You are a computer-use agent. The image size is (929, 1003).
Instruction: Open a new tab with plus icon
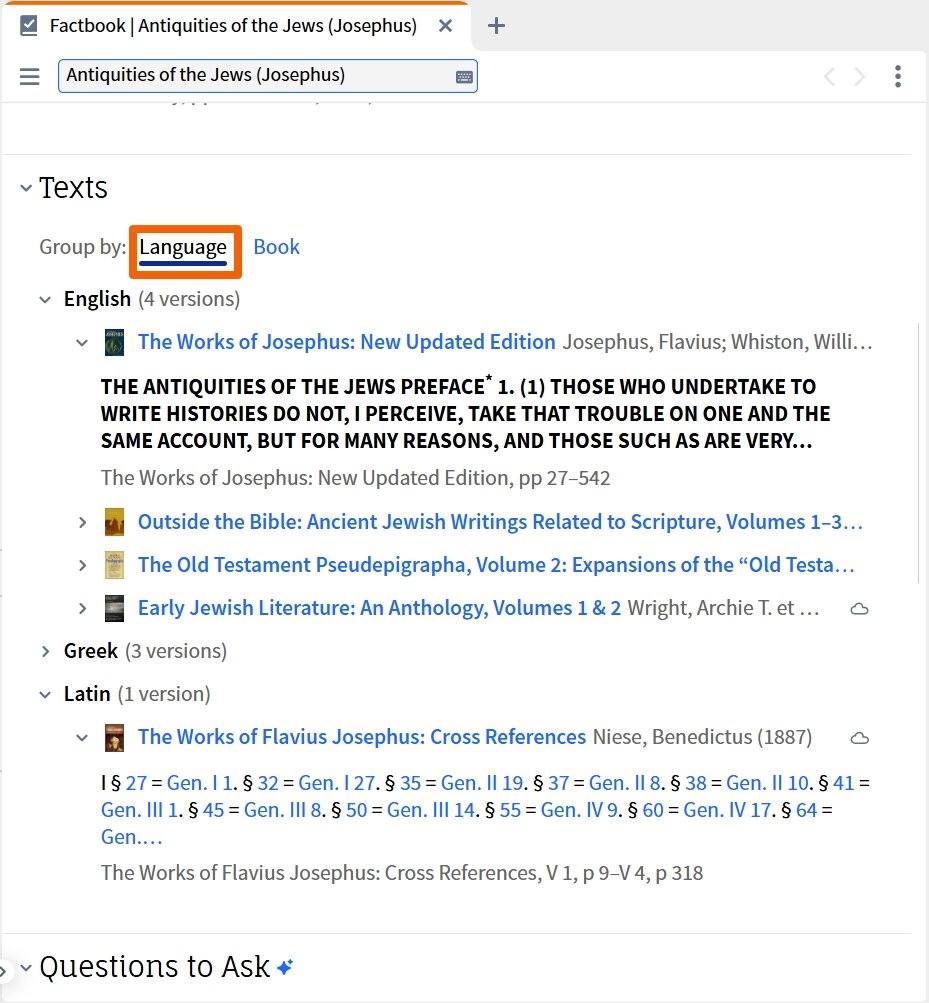click(x=496, y=26)
